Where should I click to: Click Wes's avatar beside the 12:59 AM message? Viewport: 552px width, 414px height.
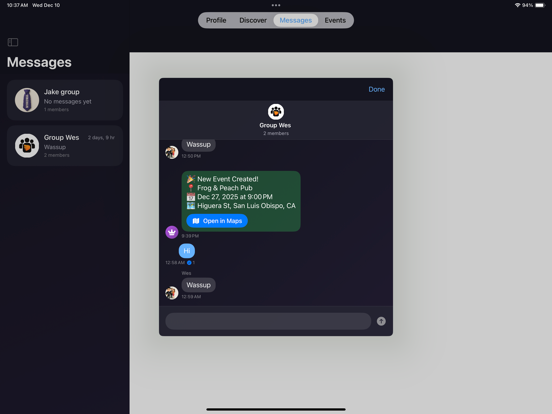click(x=172, y=293)
